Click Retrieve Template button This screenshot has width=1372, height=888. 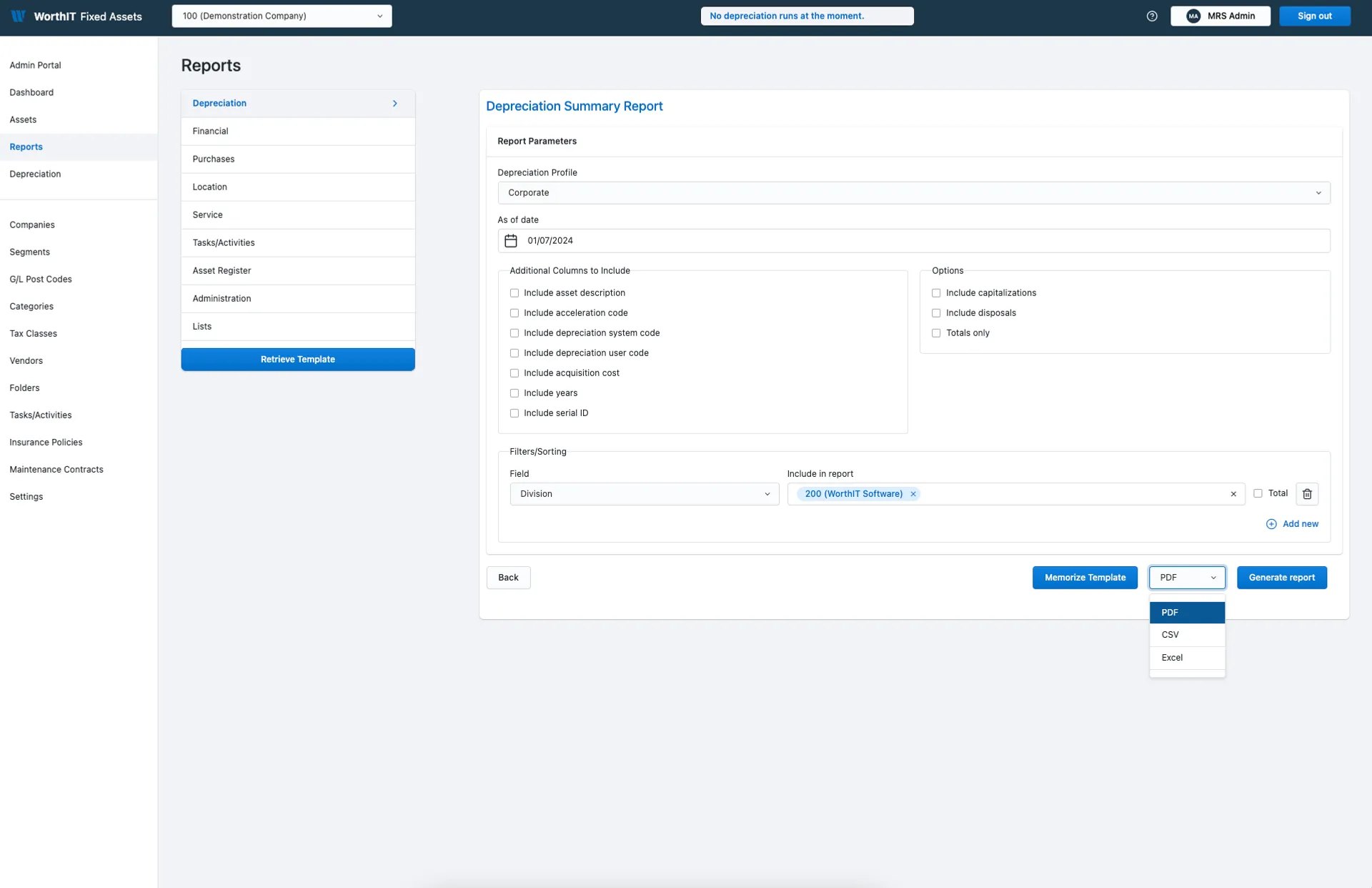[297, 359]
